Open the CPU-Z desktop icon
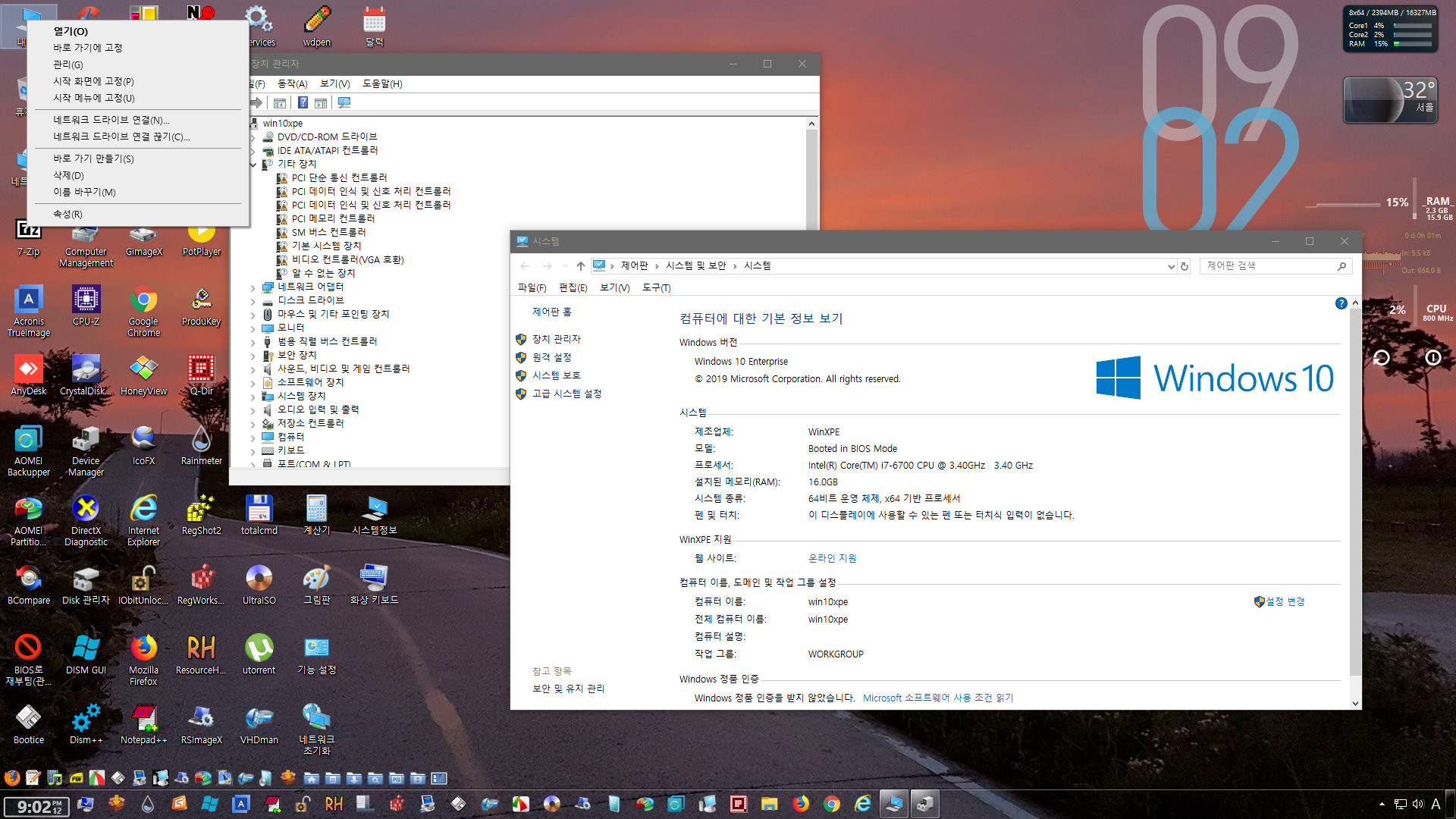The width and height of the screenshot is (1456, 819). [x=86, y=306]
